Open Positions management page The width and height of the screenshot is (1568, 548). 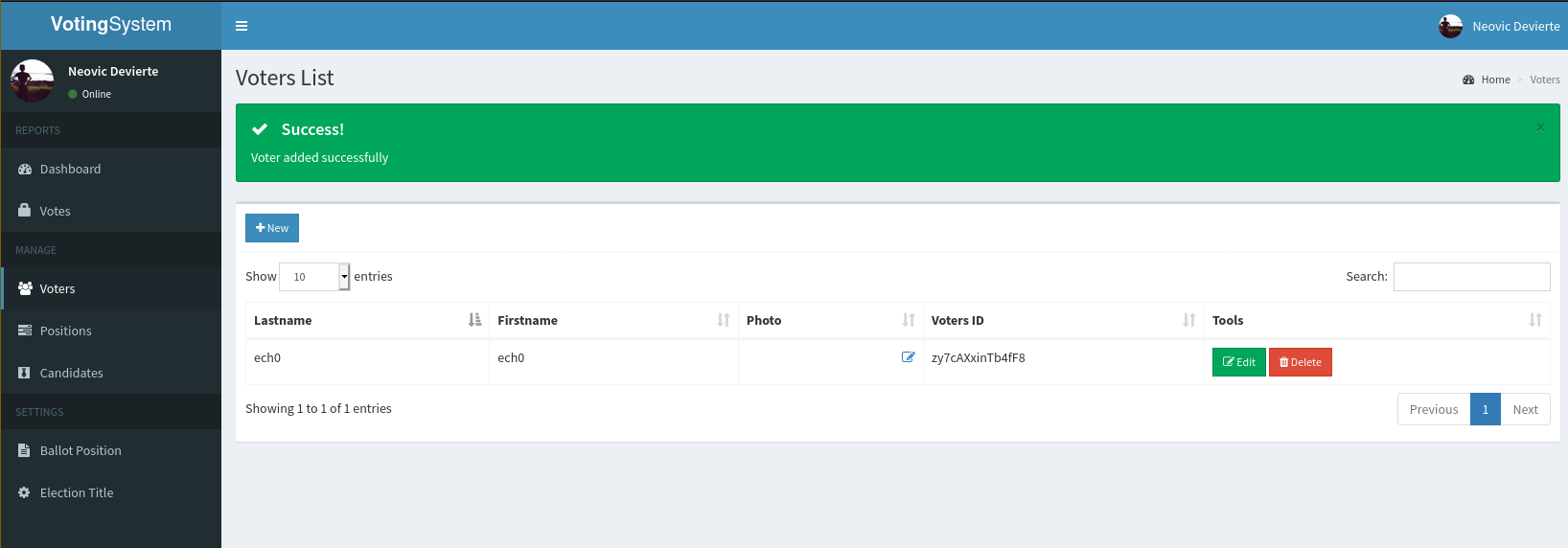(65, 331)
